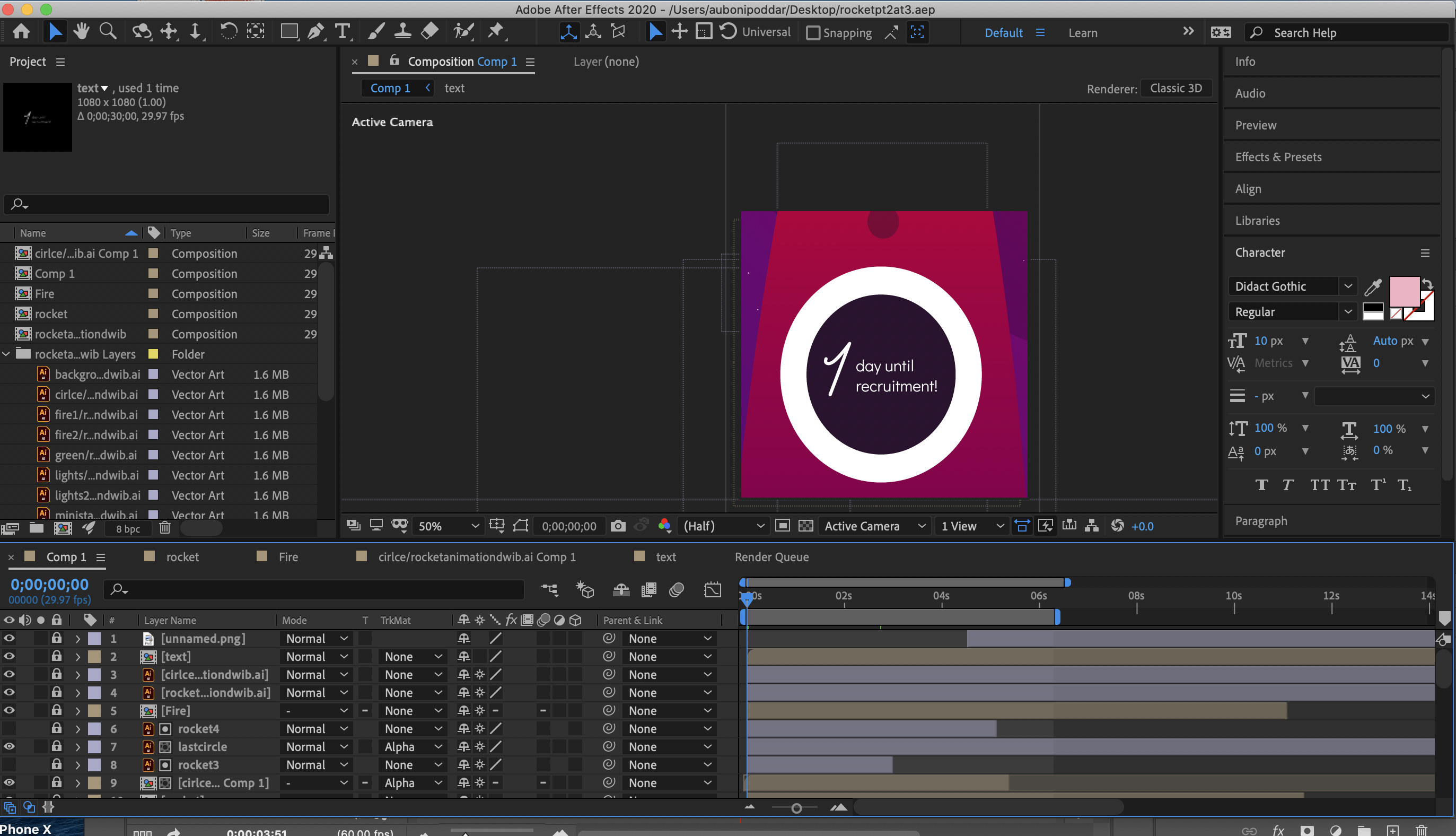Toggle transparency grid in viewer
Image resolution: width=1456 pixels, height=836 pixels.
(x=806, y=526)
